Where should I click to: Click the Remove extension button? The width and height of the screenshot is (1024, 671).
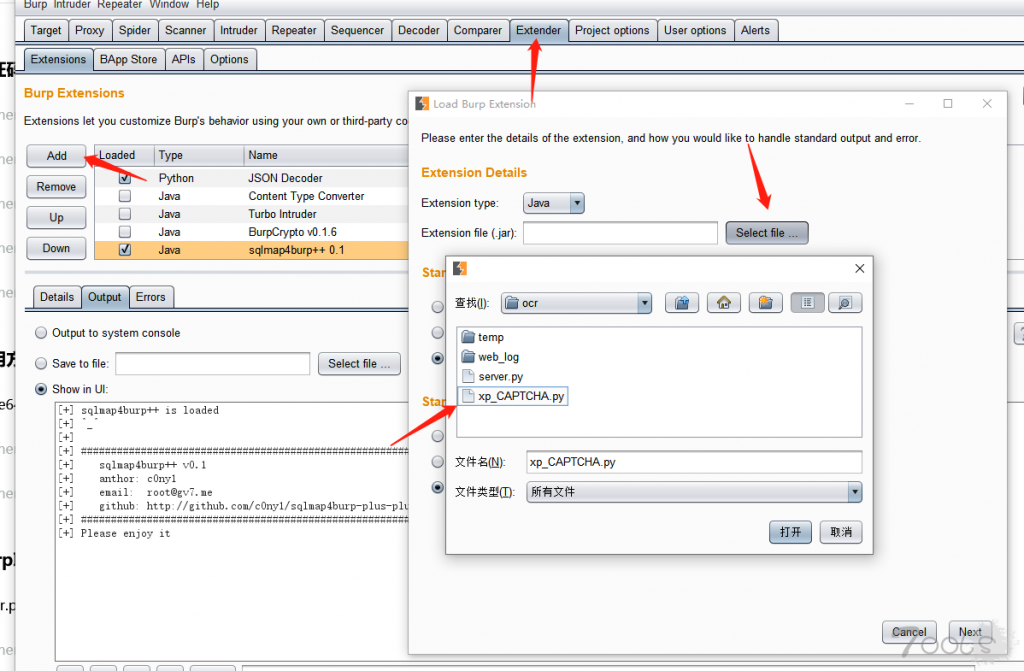pyautogui.click(x=56, y=187)
